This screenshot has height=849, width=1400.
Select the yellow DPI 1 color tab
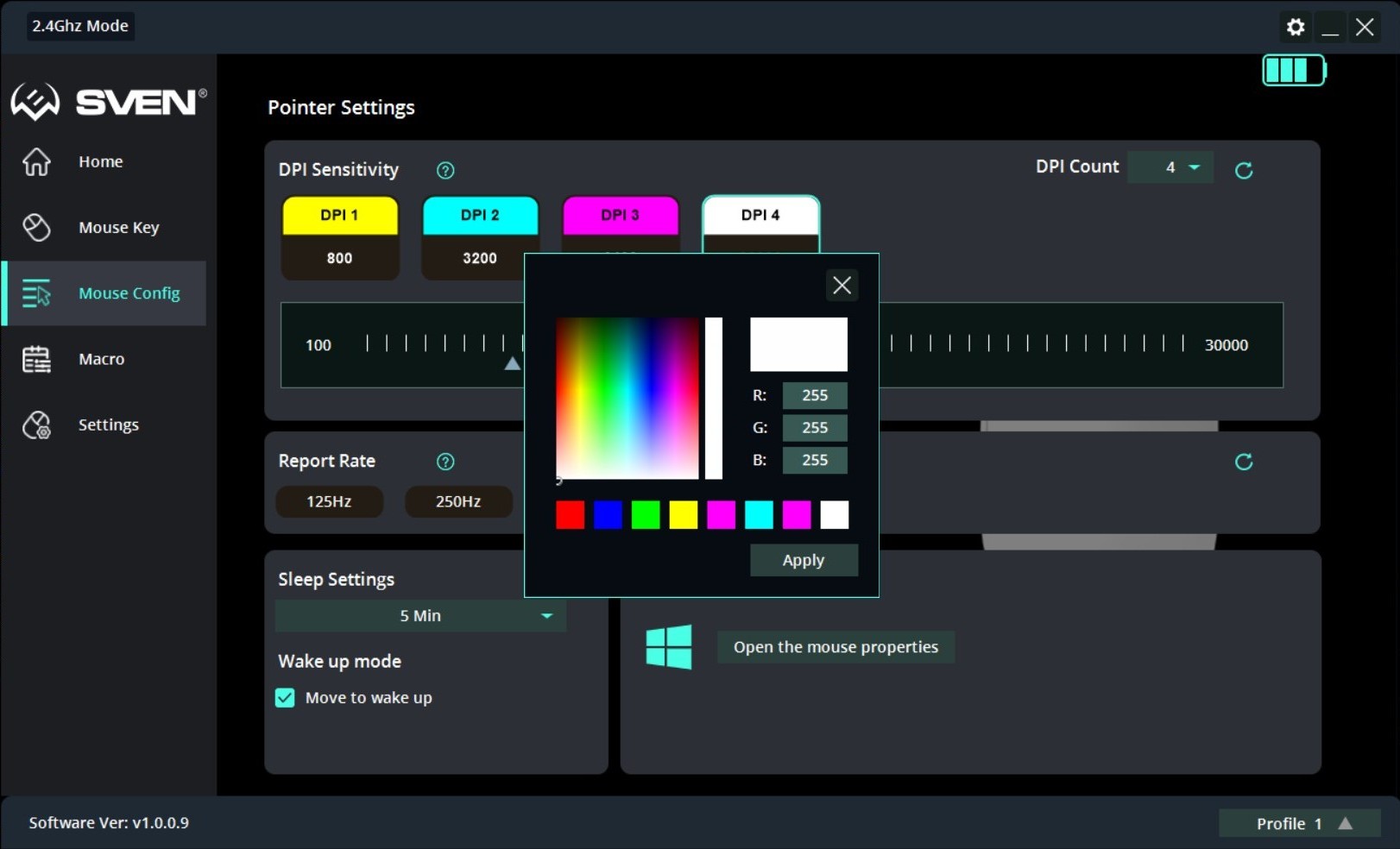pos(340,216)
